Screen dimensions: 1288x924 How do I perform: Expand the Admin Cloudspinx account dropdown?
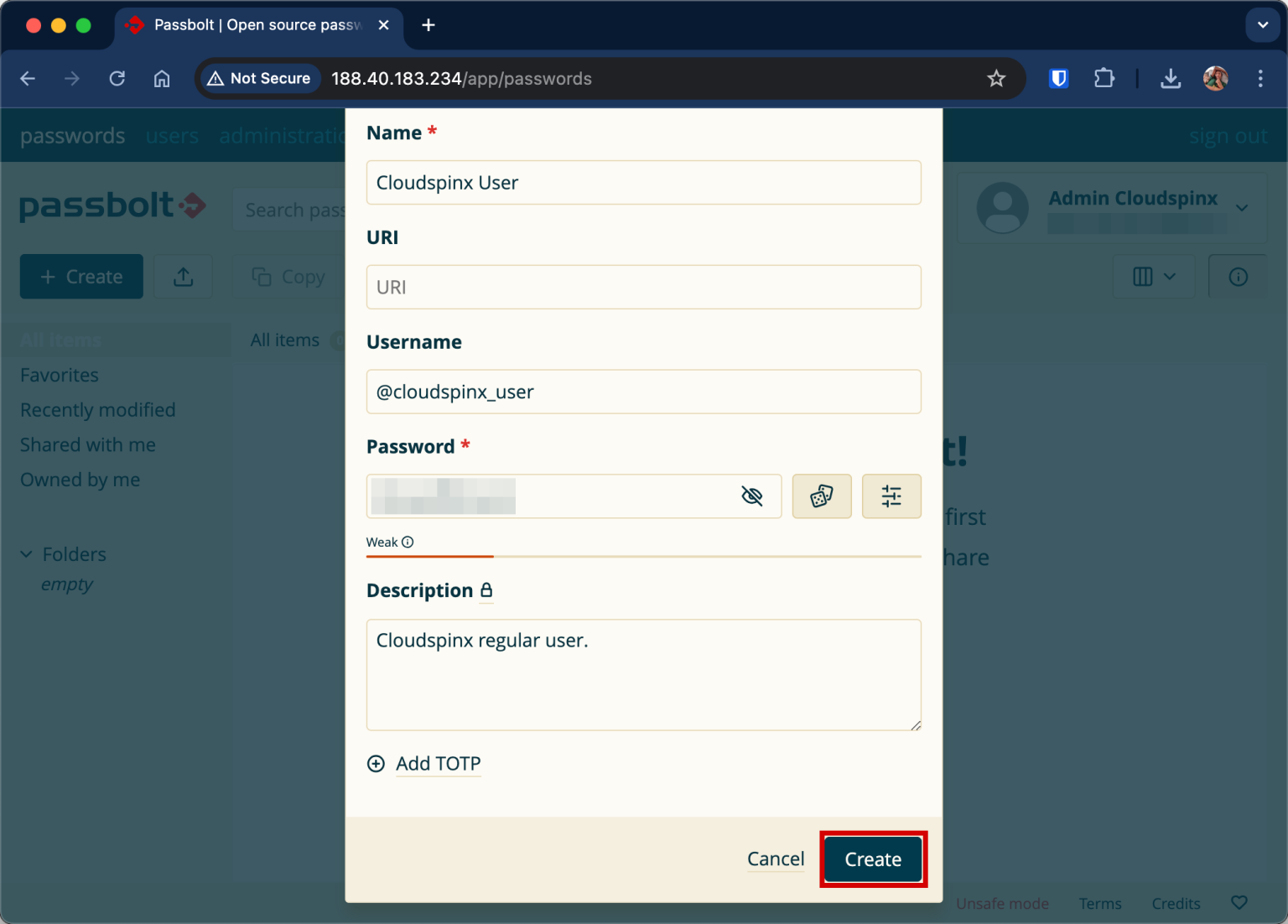1242,207
